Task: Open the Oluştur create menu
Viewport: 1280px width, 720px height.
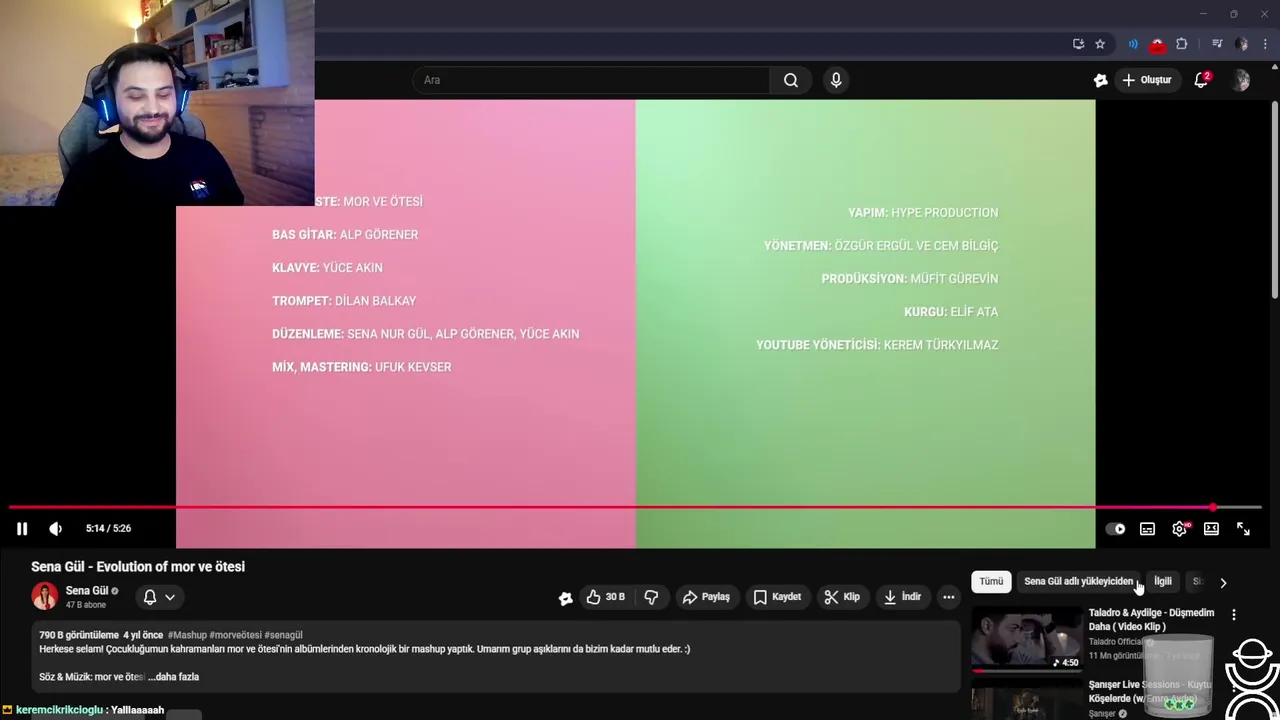Action: coord(1146,80)
